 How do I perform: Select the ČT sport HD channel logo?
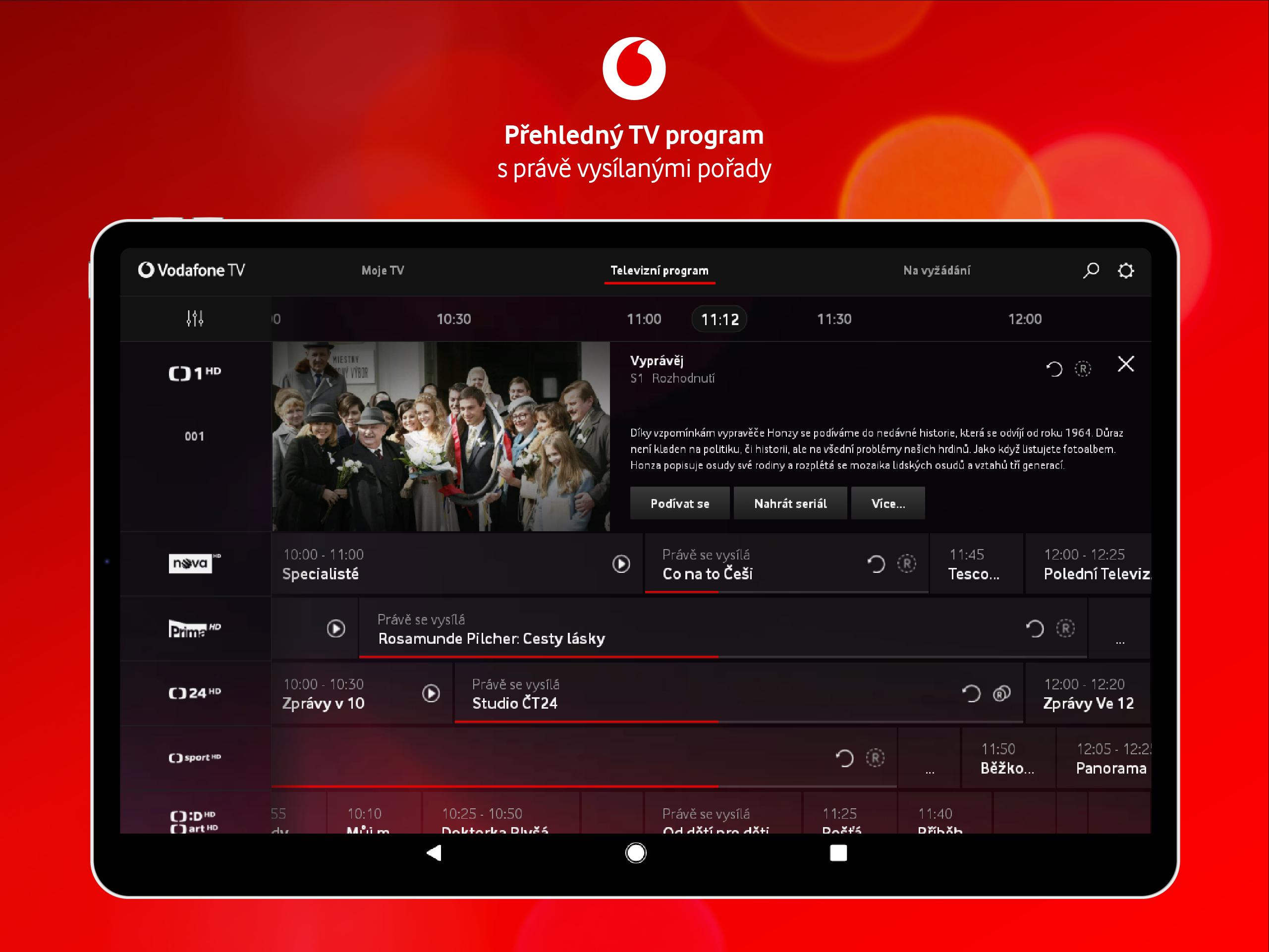tap(194, 757)
